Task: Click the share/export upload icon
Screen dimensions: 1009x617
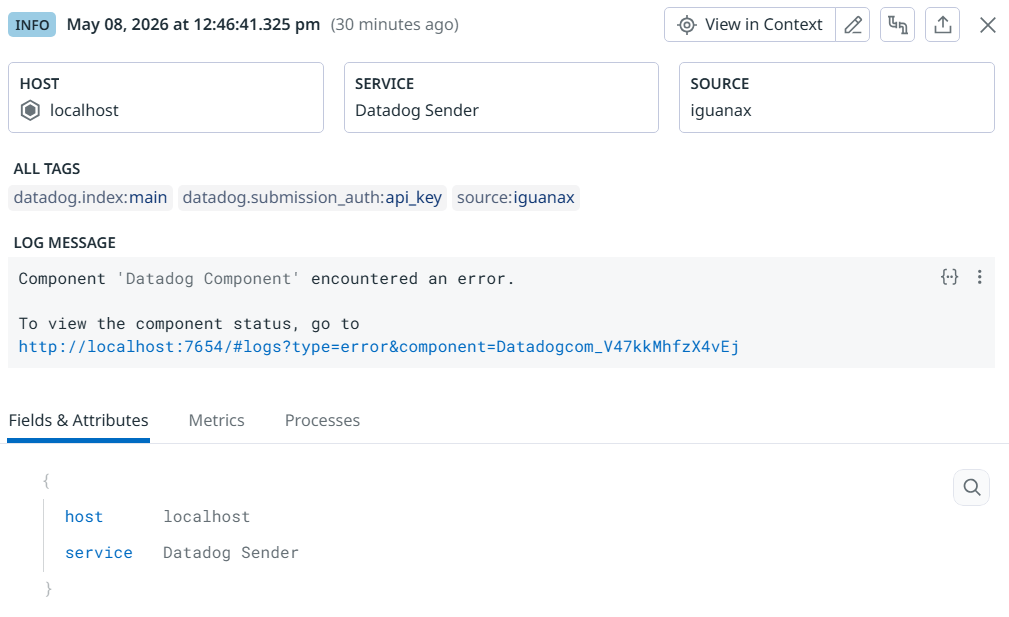Action: pos(942,25)
